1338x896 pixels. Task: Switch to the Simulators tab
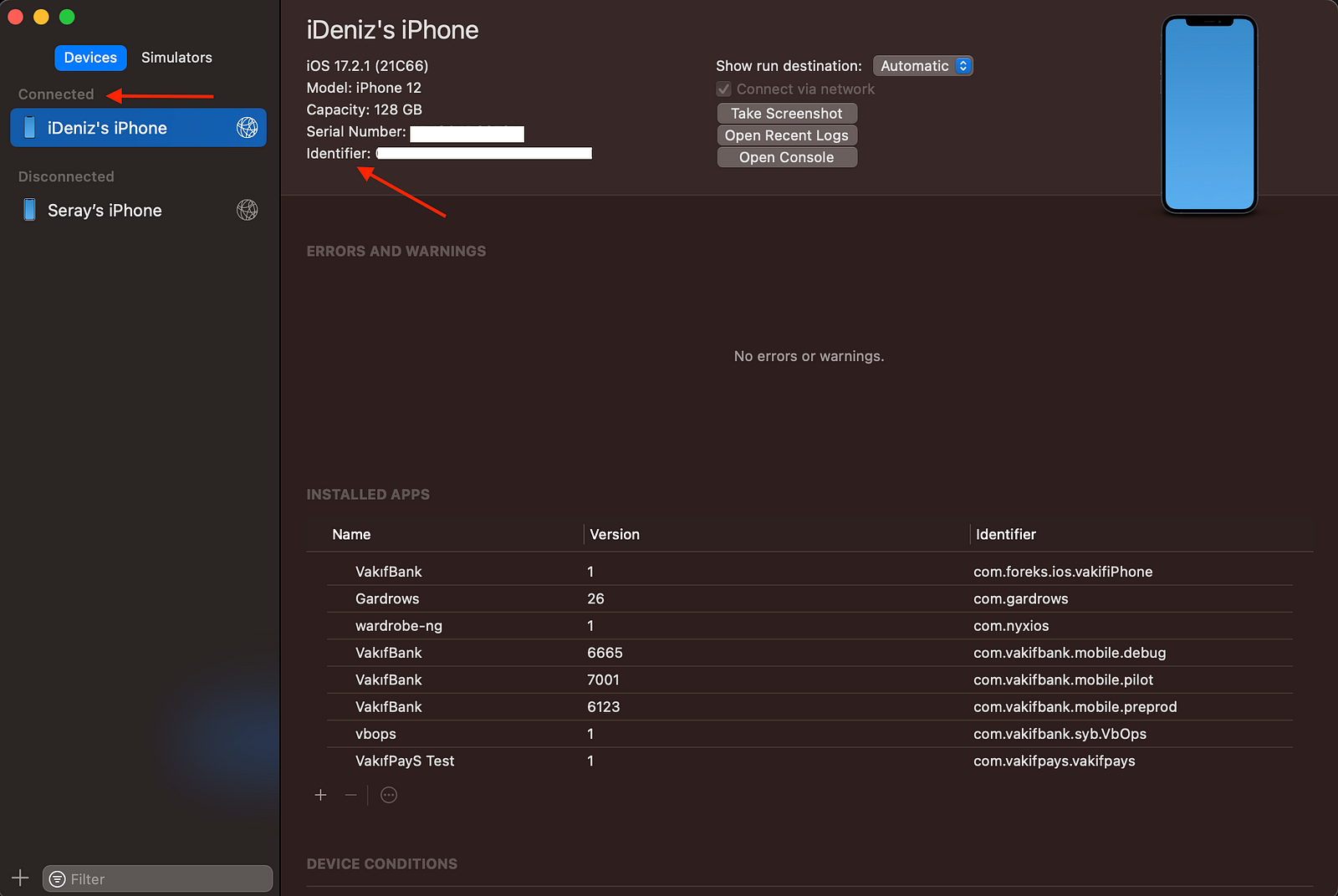176,58
